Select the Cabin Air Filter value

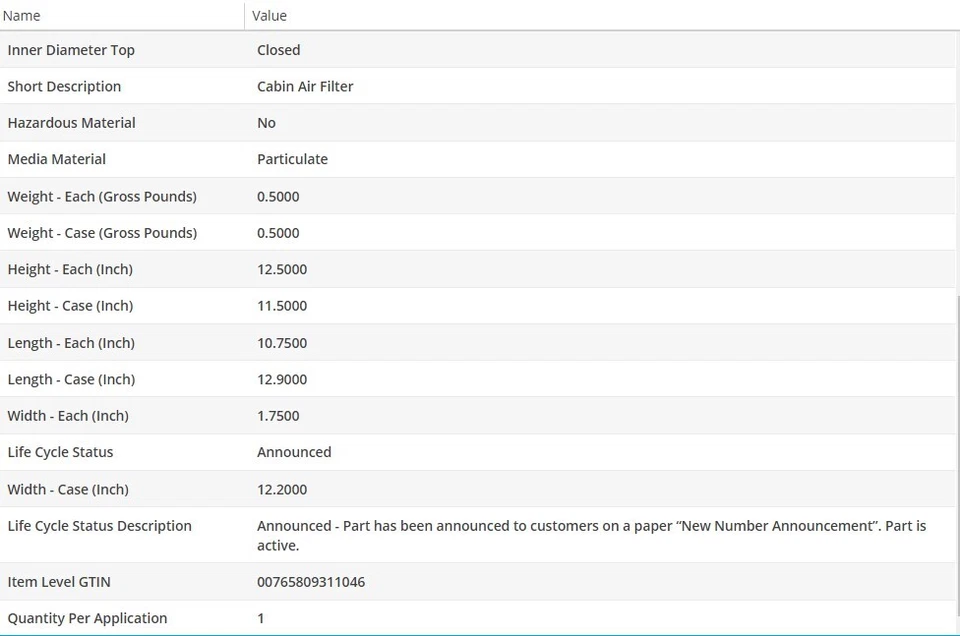tap(305, 86)
